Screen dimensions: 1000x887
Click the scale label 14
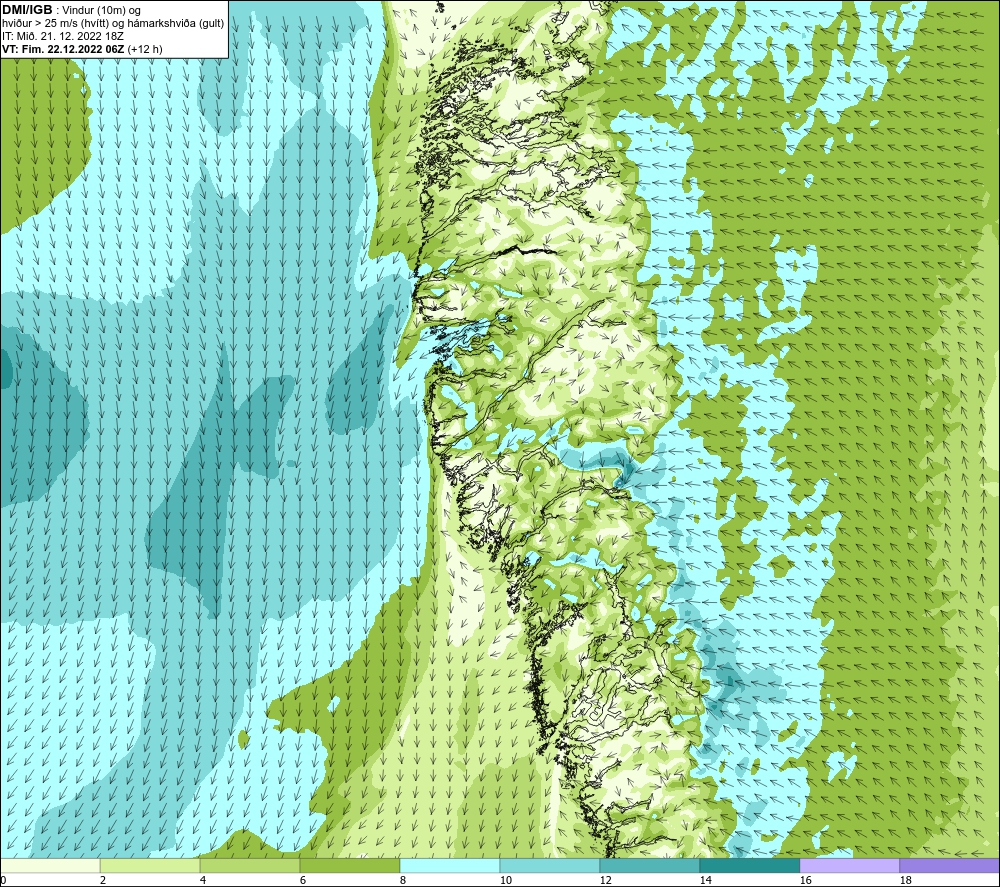pyautogui.click(x=705, y=881)
